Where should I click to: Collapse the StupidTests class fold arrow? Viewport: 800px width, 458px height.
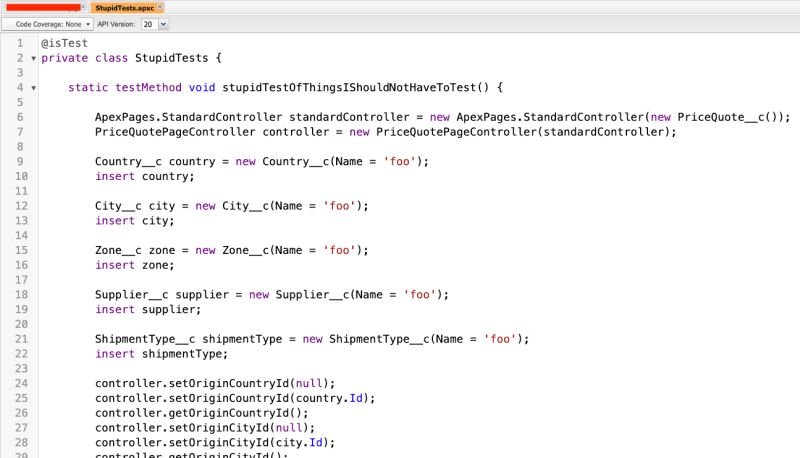click(x=34, y=59)
